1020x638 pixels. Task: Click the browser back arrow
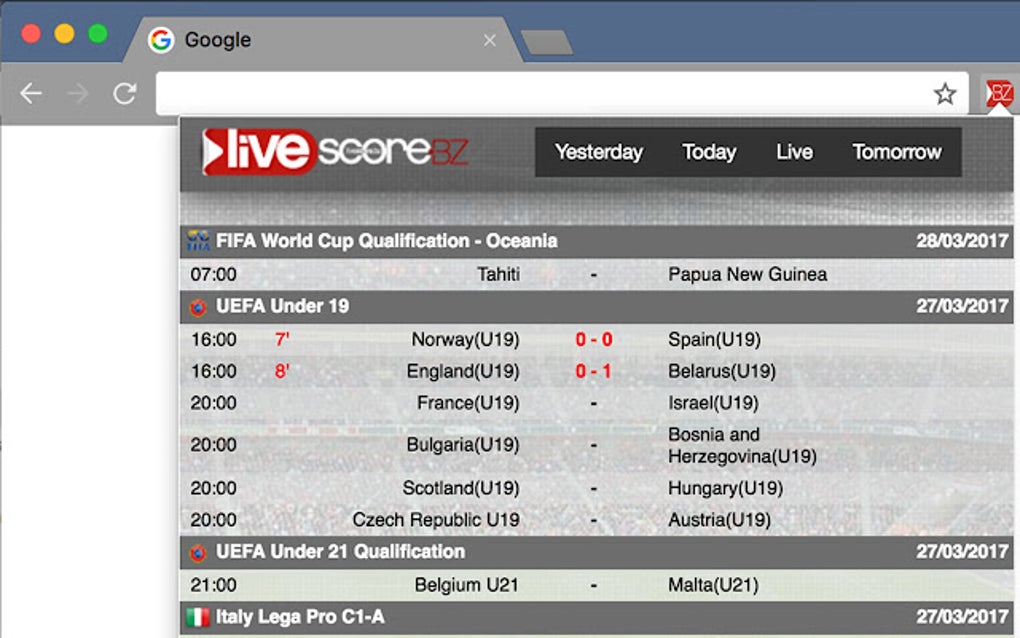(31, 92)
